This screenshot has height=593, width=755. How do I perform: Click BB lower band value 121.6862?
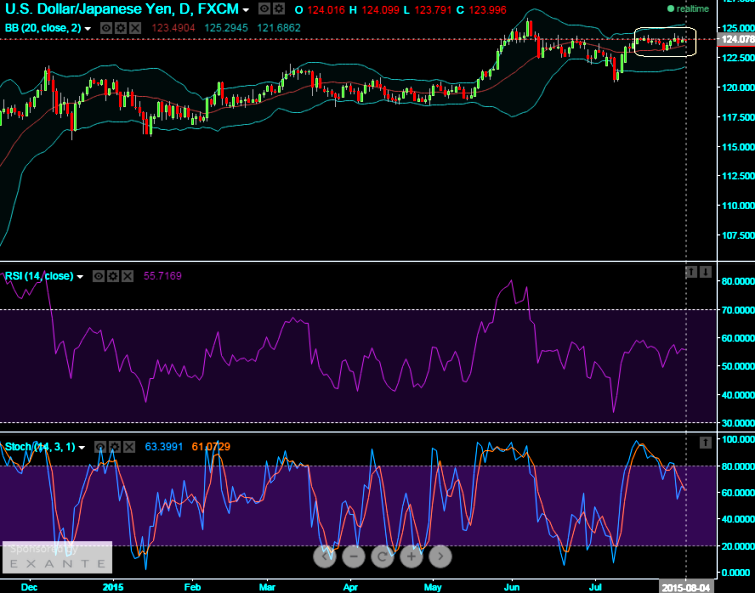point(279,28)
